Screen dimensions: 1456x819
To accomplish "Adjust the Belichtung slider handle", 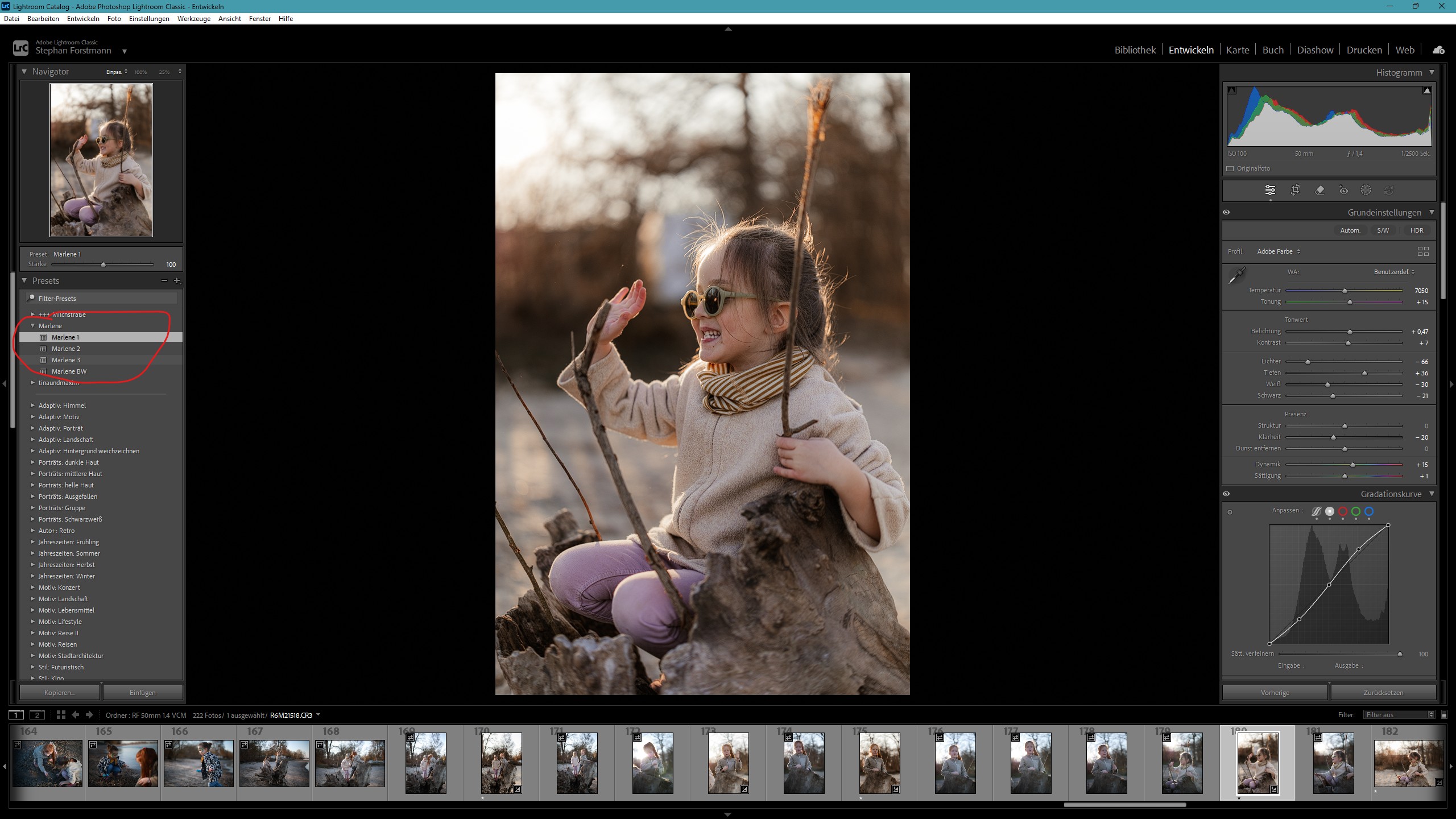I will [1350, 332].
